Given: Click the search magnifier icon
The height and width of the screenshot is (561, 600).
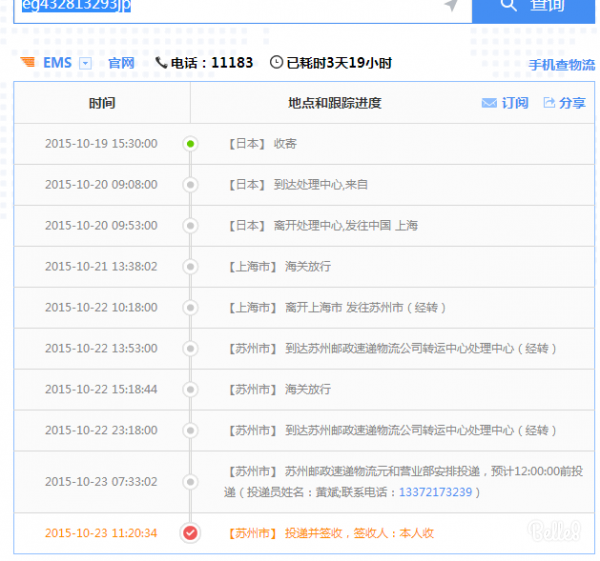Looking at the screenshot, I should pyautogui.click(x=508, y=5).
